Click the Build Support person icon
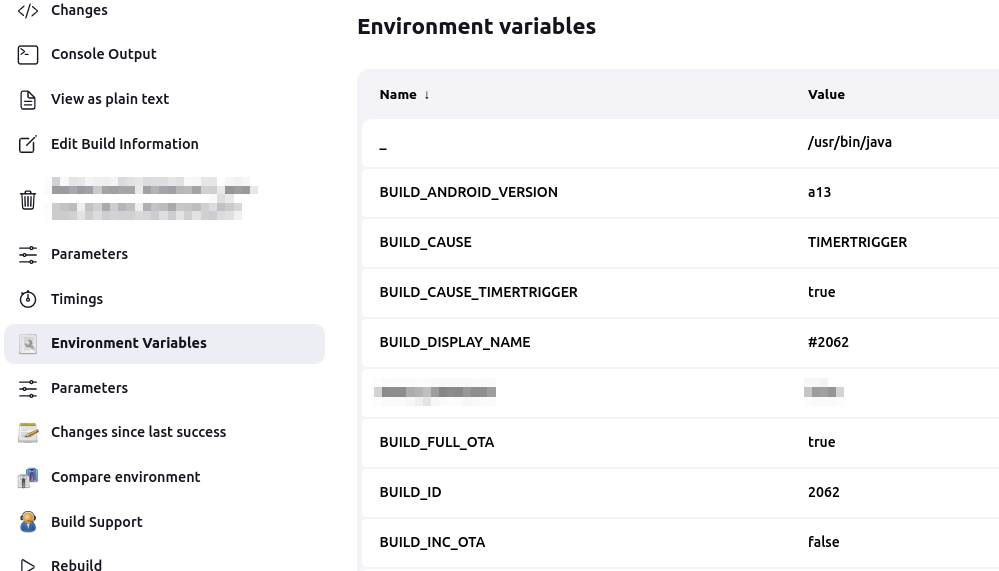Screen dimensions: 999x571 (x=28, y=522)
